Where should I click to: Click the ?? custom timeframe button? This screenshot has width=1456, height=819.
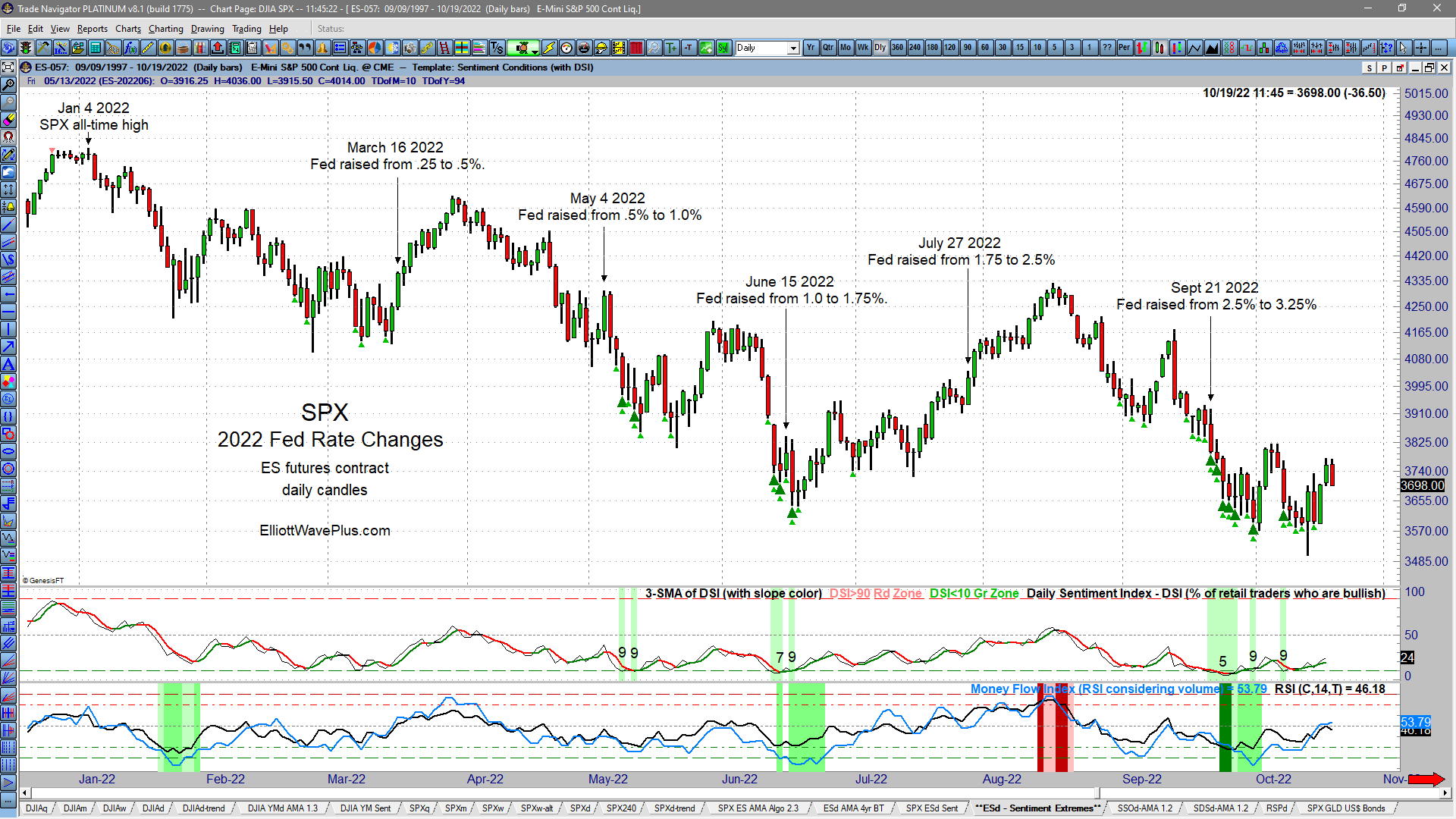click(1107, 48)
